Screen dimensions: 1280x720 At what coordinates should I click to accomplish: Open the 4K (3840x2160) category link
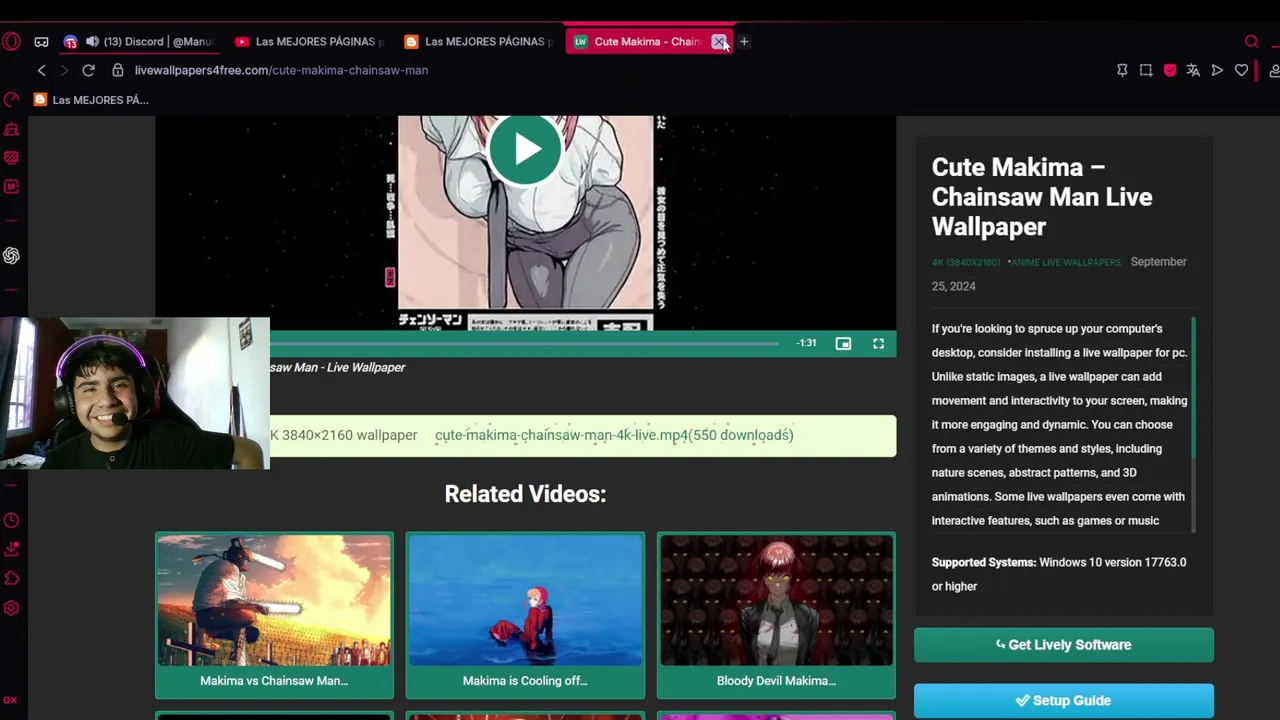966,262
